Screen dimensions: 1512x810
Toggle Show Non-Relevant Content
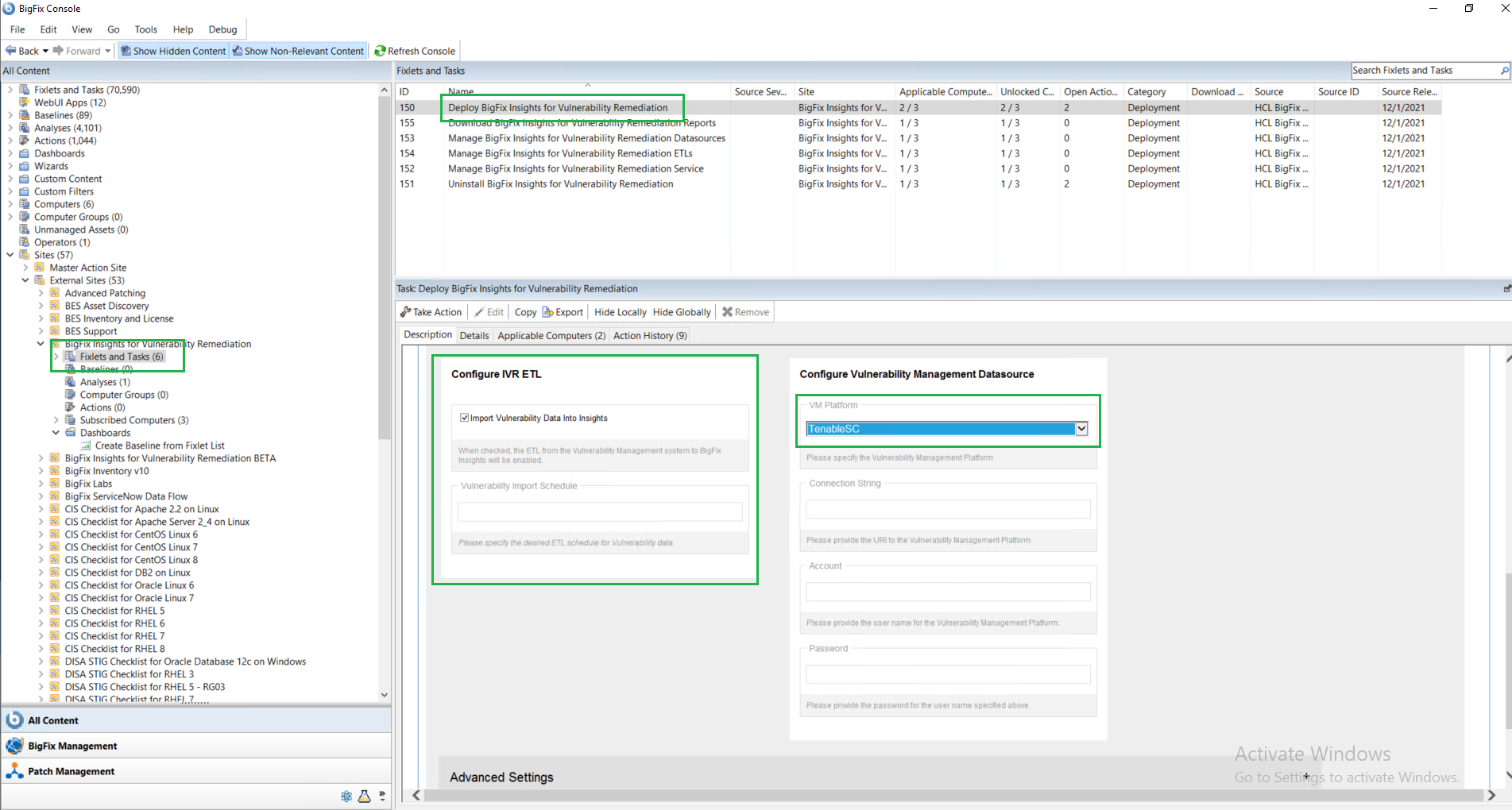[298, 51]
